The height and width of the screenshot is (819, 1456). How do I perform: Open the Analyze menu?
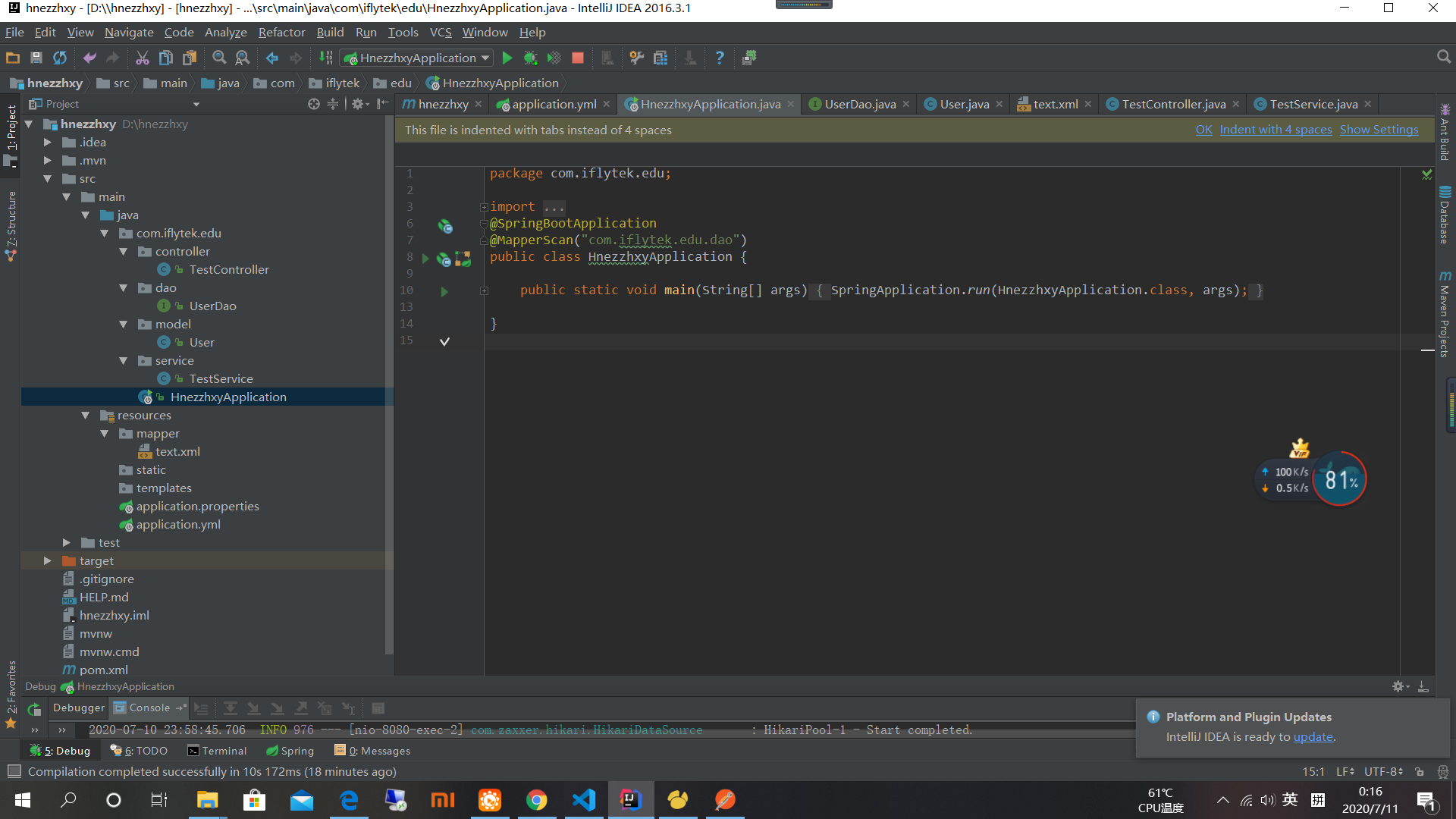226,32
